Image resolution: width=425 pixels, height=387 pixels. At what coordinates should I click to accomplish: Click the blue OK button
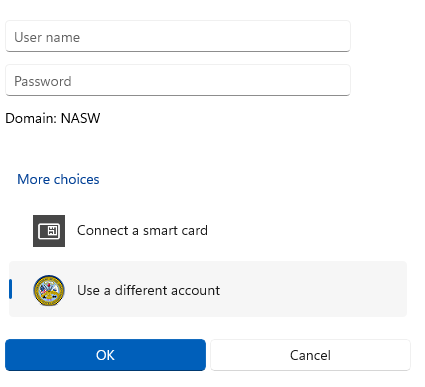pyautogui.click(x=105, y=355)
